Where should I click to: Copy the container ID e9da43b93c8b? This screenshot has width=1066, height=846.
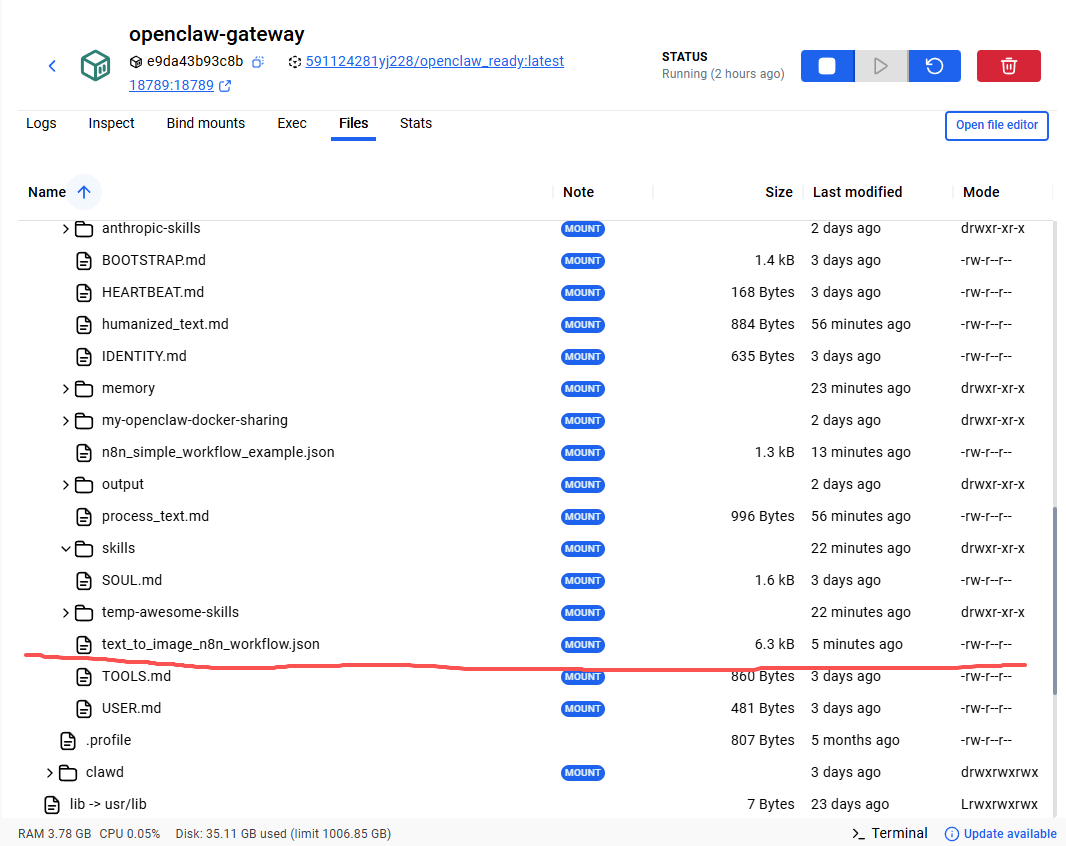pyautogui.click(x=257, y=62)
